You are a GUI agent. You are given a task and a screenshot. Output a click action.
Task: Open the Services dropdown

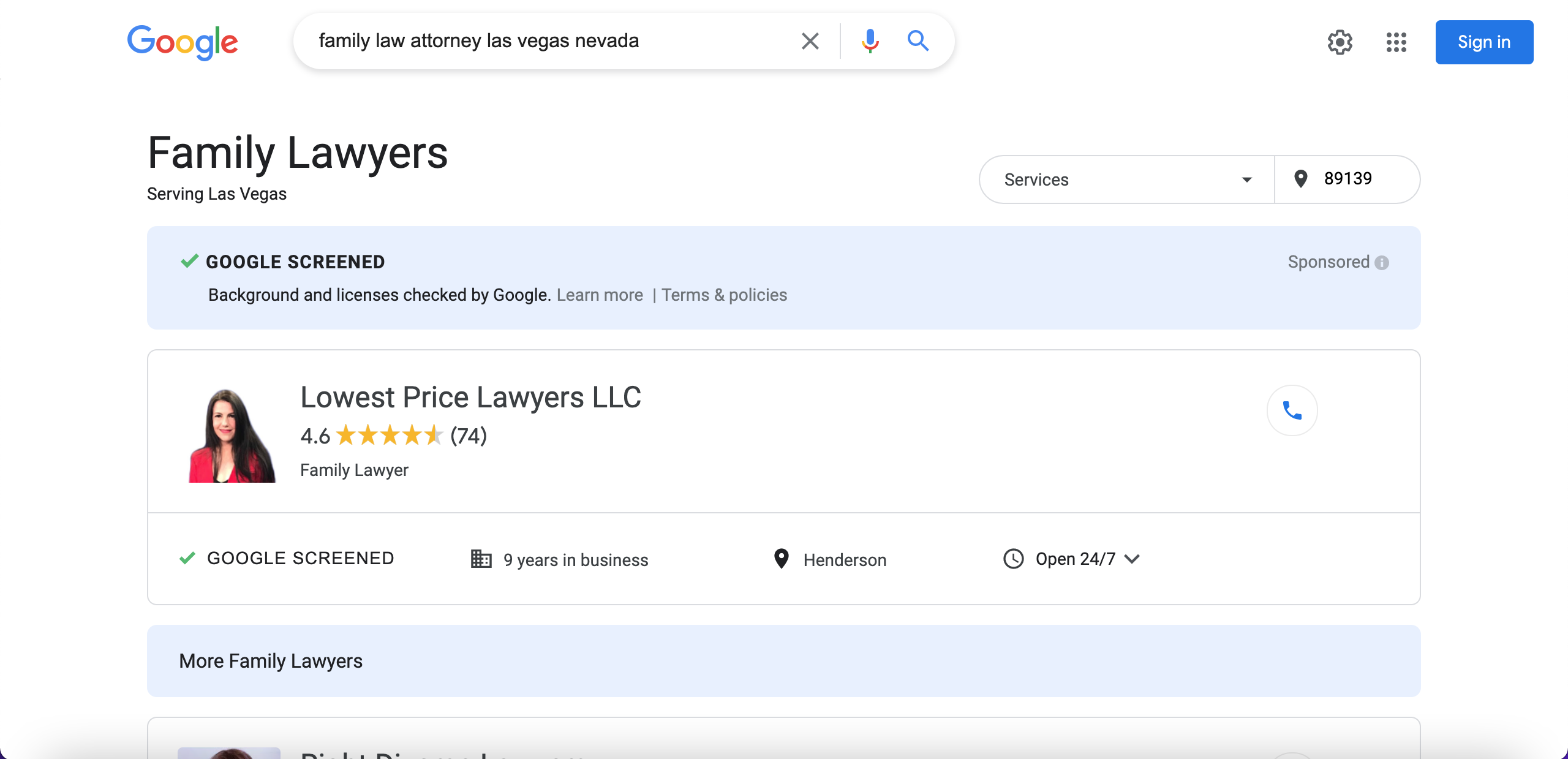pyautogui.click(x=1126, y=179)
